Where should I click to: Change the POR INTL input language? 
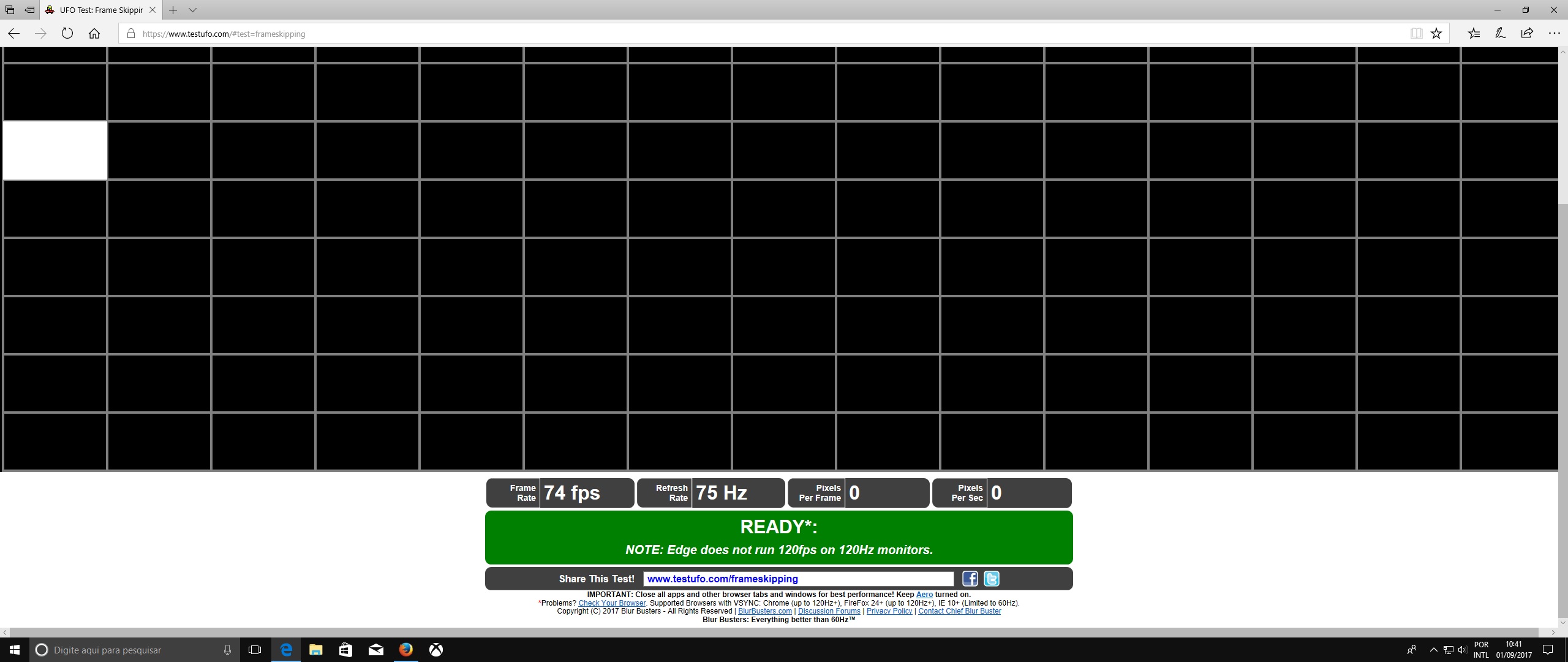(1481, 650)
